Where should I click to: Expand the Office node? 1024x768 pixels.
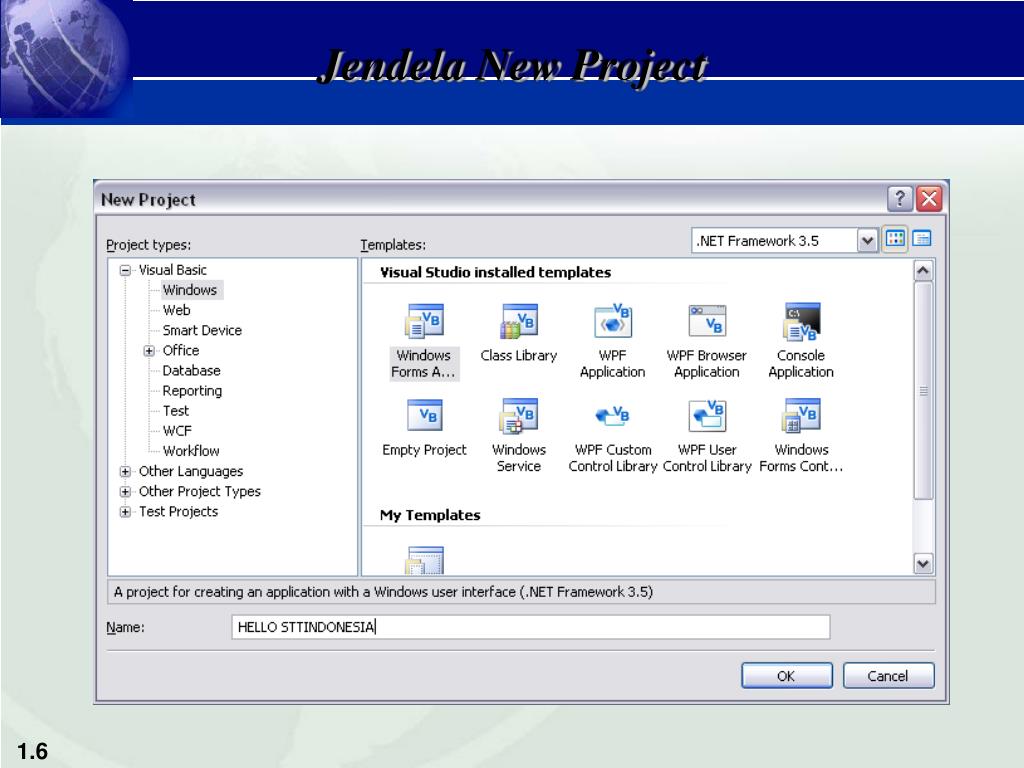pyautogui.click(x=149, y=351)
